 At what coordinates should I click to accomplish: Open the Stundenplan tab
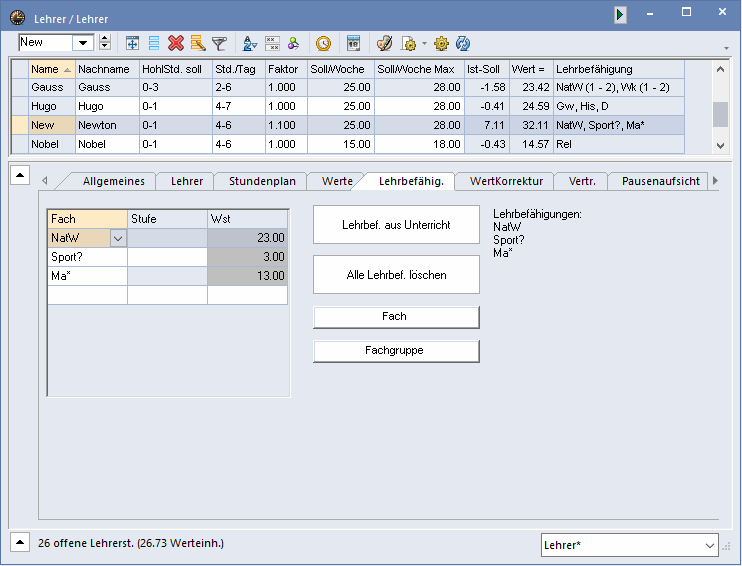tap(262, 181)
